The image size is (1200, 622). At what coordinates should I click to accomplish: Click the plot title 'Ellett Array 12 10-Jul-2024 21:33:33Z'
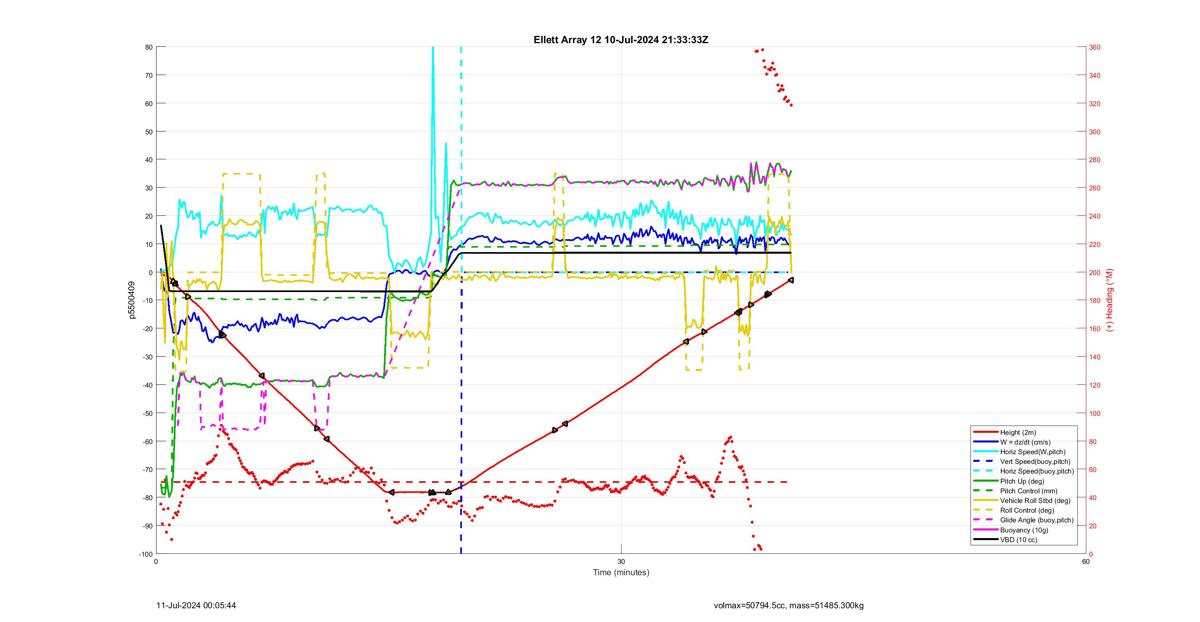click(x=621, y=39)
